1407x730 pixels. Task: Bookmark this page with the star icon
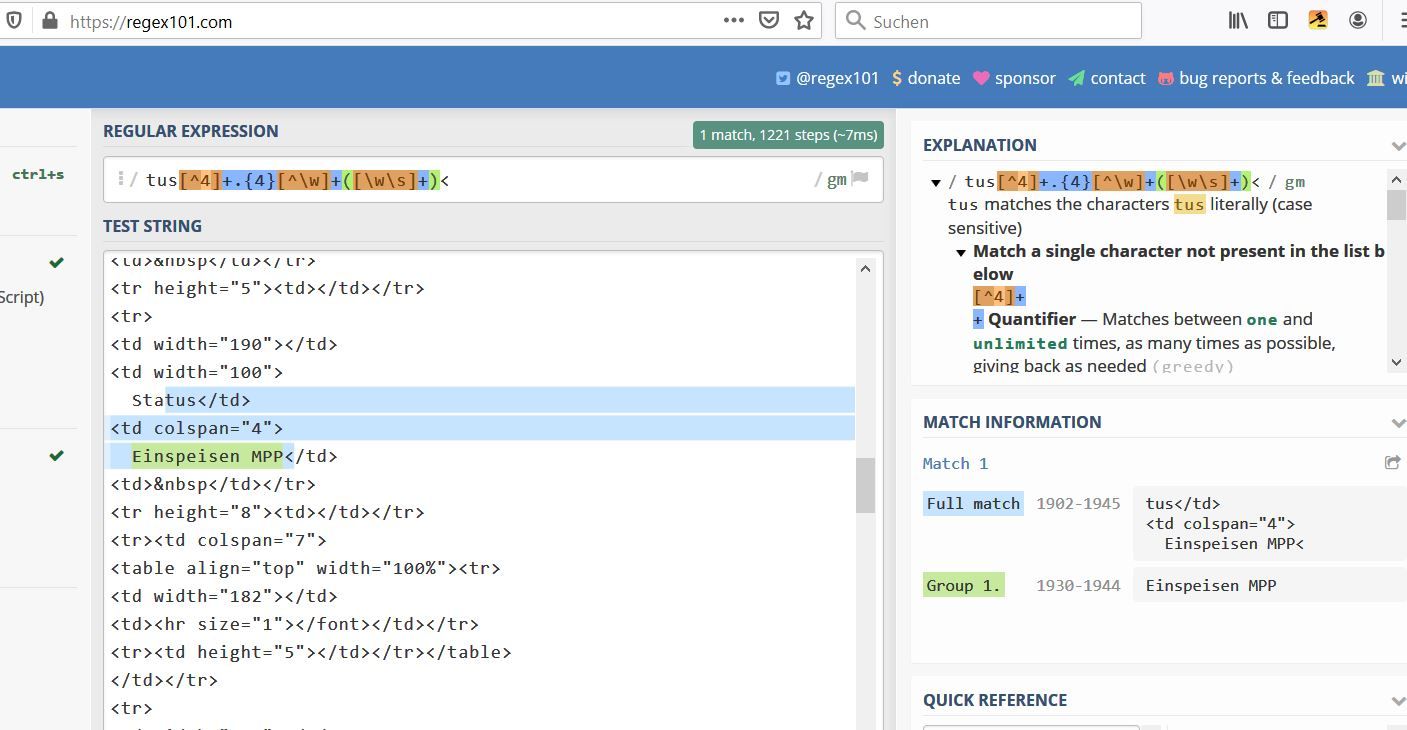click(x=804, y=21)
